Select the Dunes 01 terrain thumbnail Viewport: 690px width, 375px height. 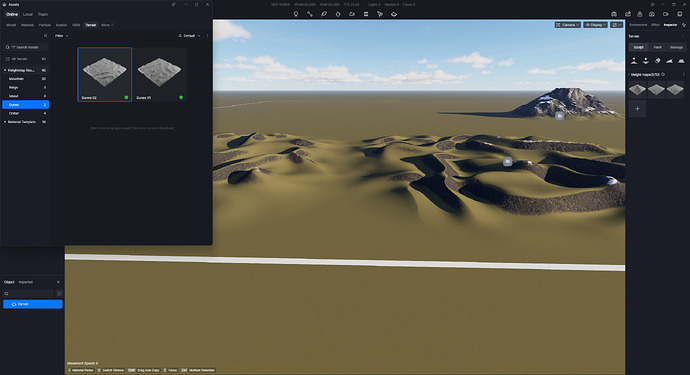pos(160,74)
